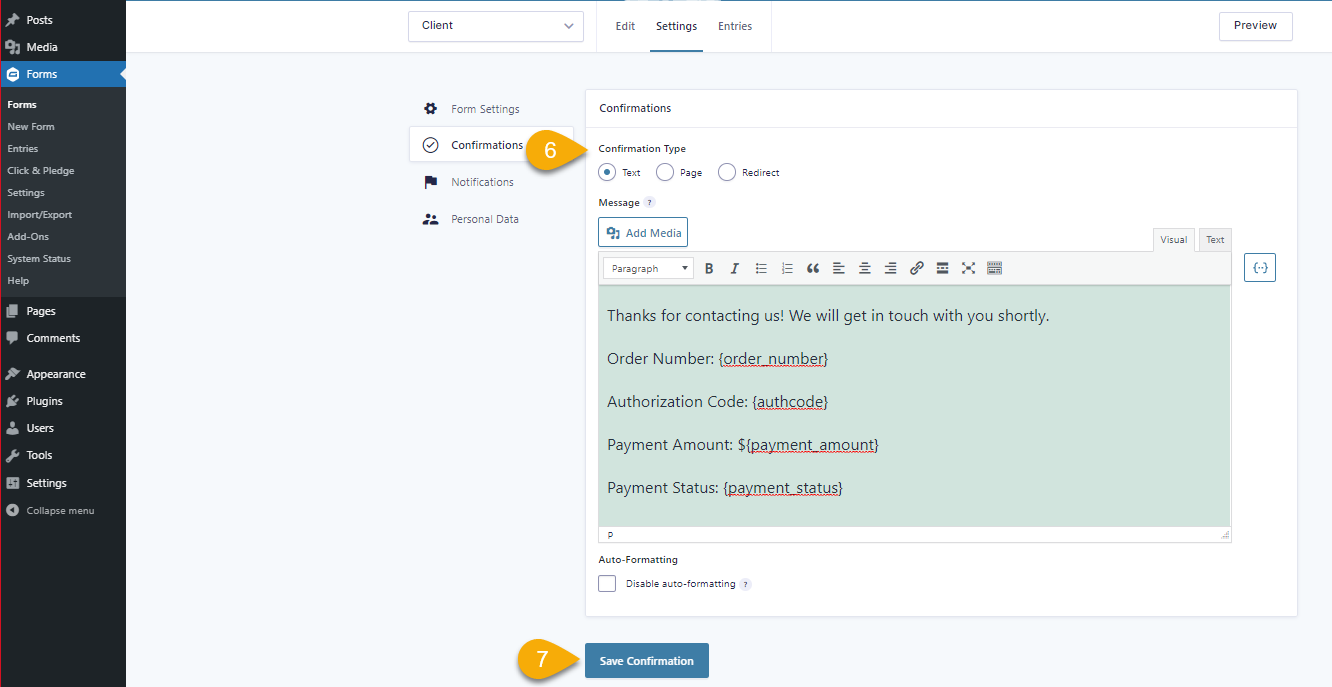Enter fullscreen editor mode
Viewport: 1332px width, 687px height.
tap(968, 268)
